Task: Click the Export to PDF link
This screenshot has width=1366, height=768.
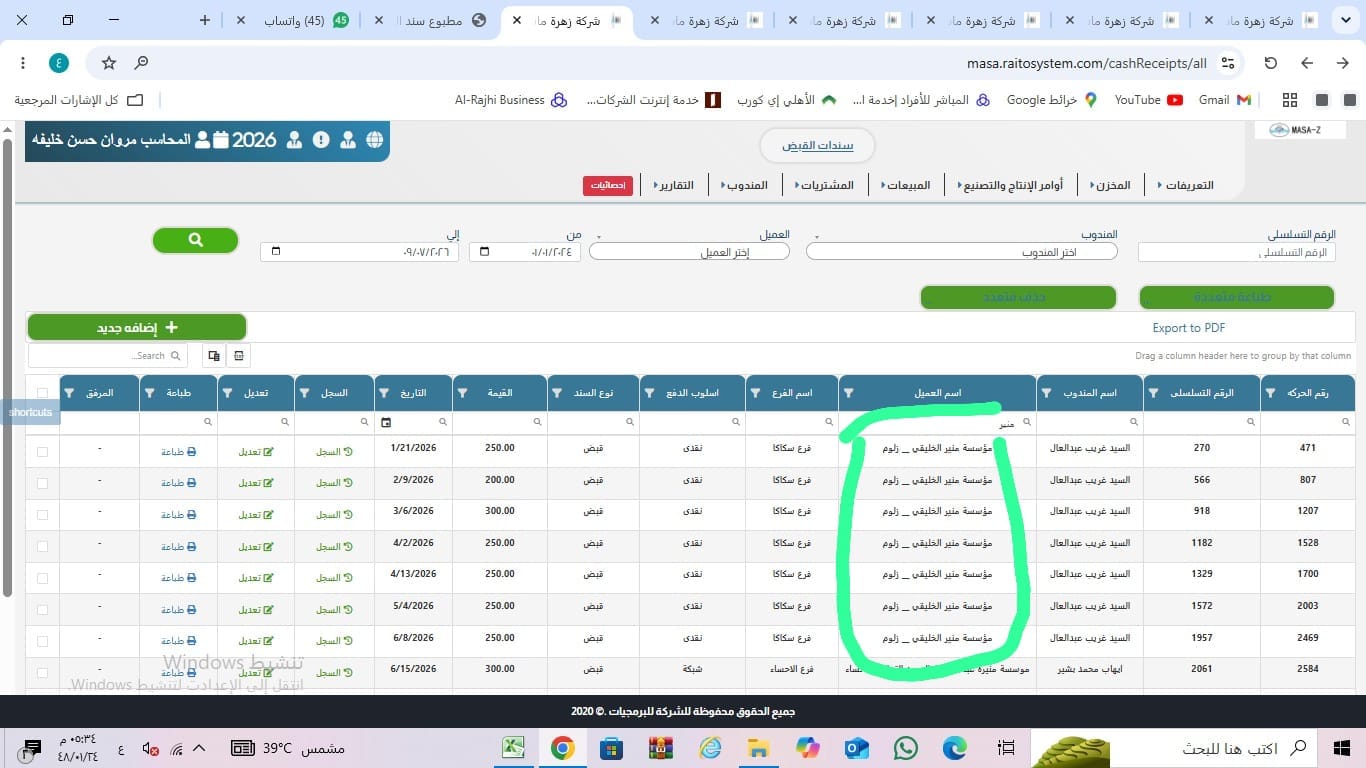Action: pos(1189,328)
